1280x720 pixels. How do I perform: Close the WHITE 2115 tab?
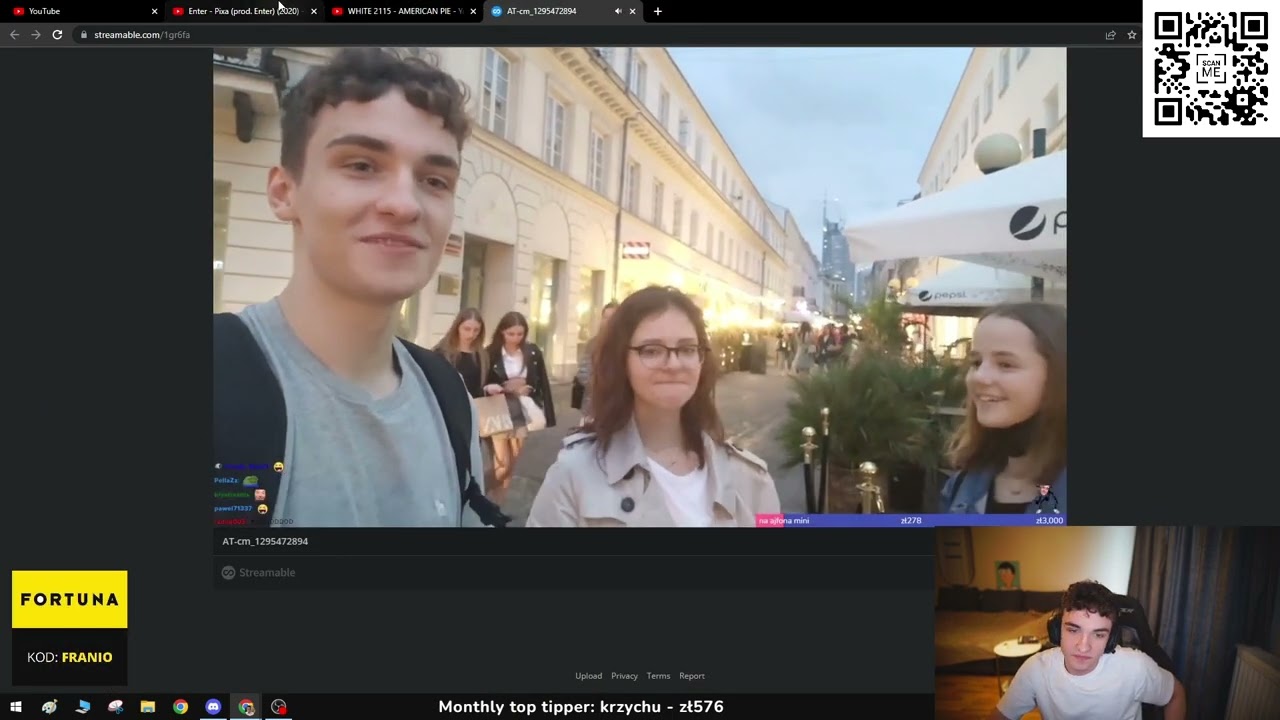(472, 11)
